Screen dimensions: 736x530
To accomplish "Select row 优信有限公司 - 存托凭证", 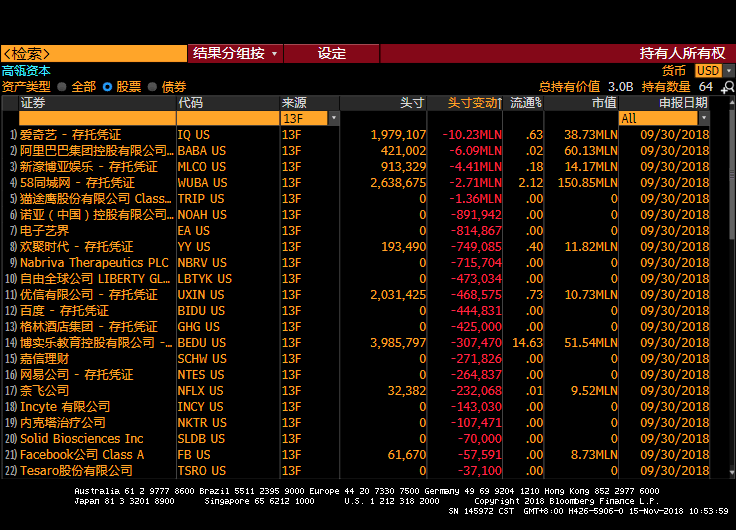I will [x=356, y=295].
